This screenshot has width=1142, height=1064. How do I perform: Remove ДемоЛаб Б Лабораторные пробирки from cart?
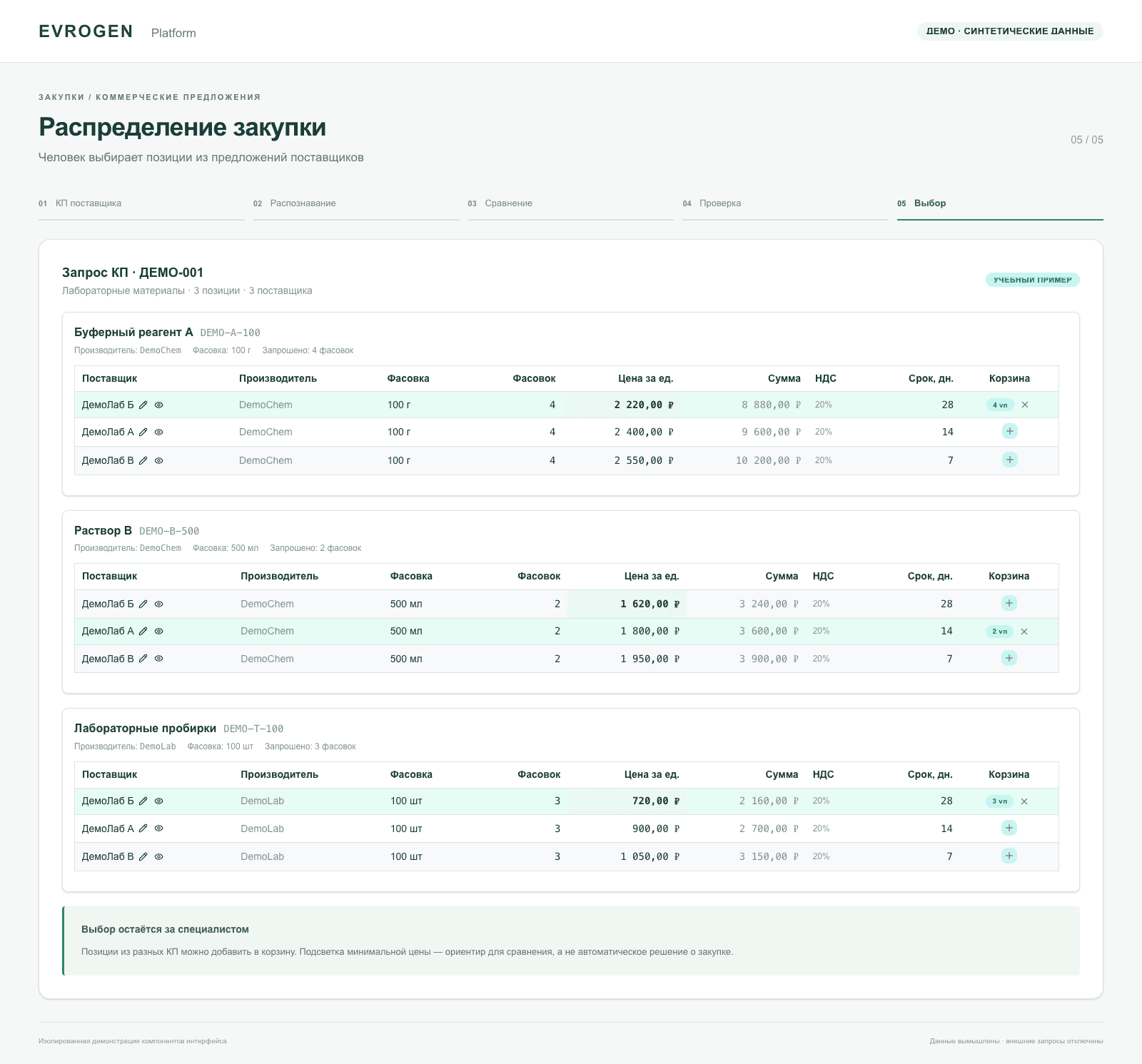[x=1024, y=801]
